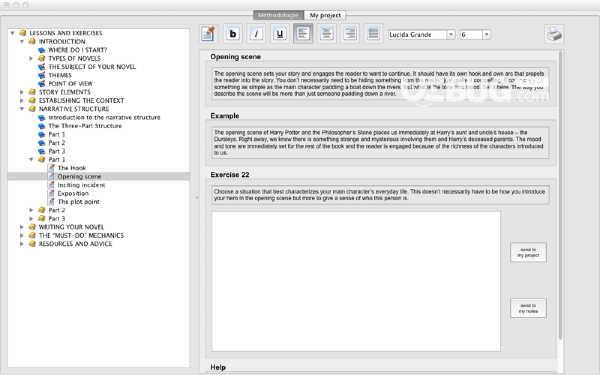Click the Opening scene description text box
600x375 pixels.
(381, 83)
